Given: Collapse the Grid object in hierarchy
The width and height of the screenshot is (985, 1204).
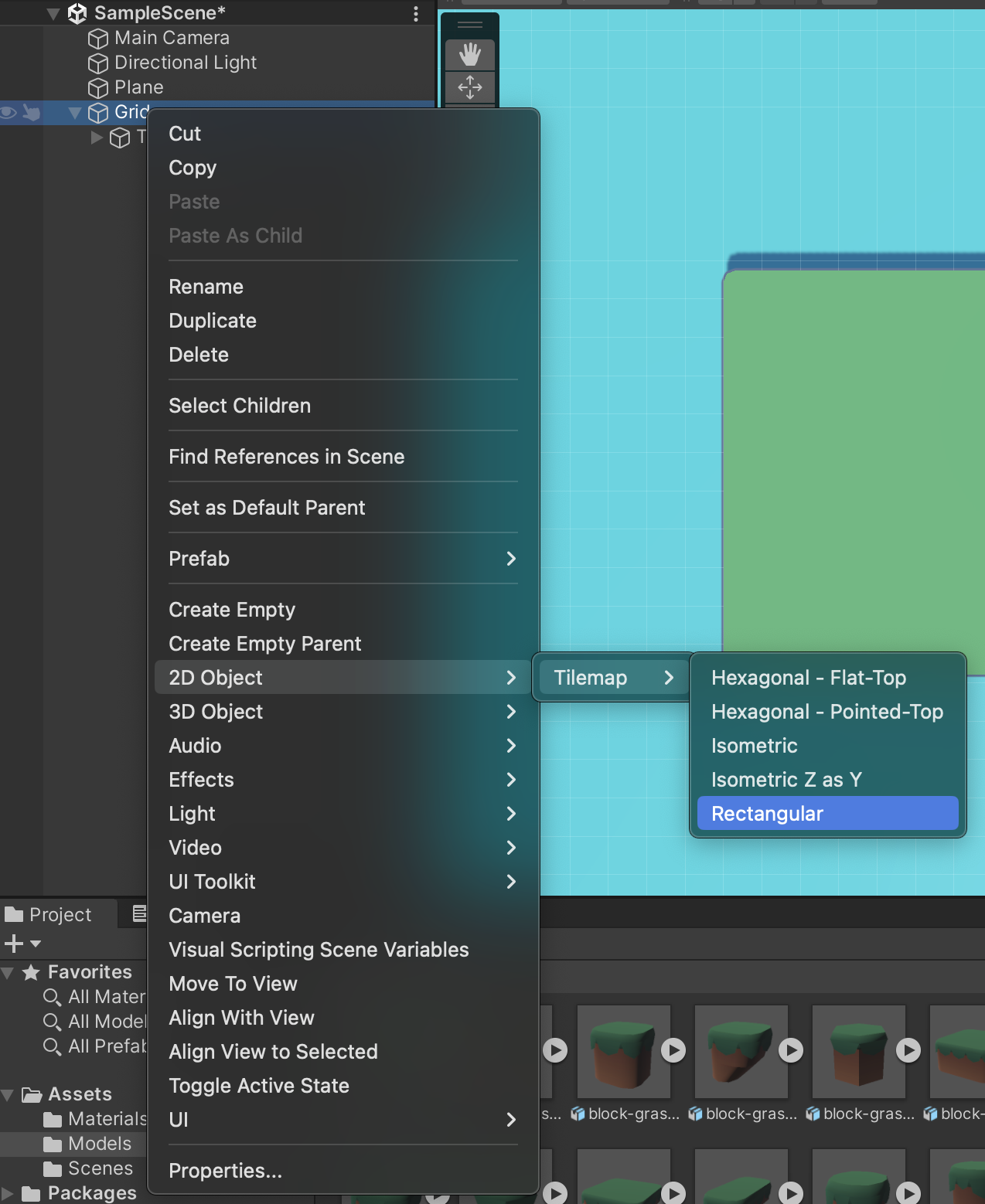Looking at the screenshot, I should pyautogui.click(x=75, y=113).
